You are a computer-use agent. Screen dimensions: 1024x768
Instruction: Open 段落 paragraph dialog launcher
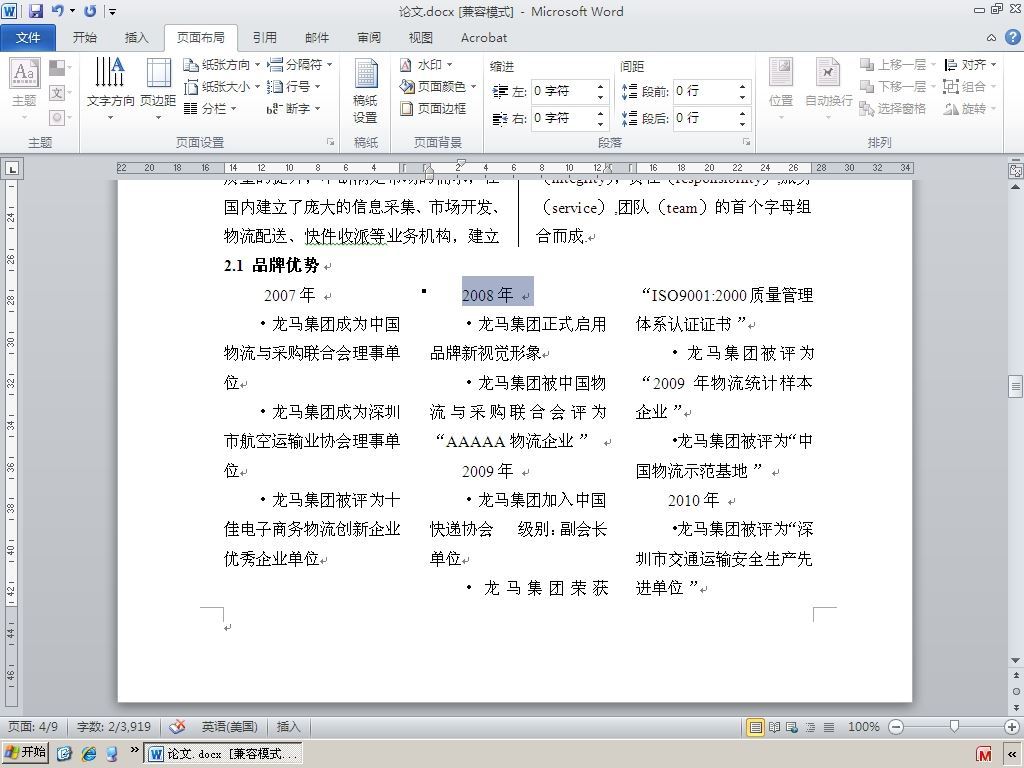(746, 142)
